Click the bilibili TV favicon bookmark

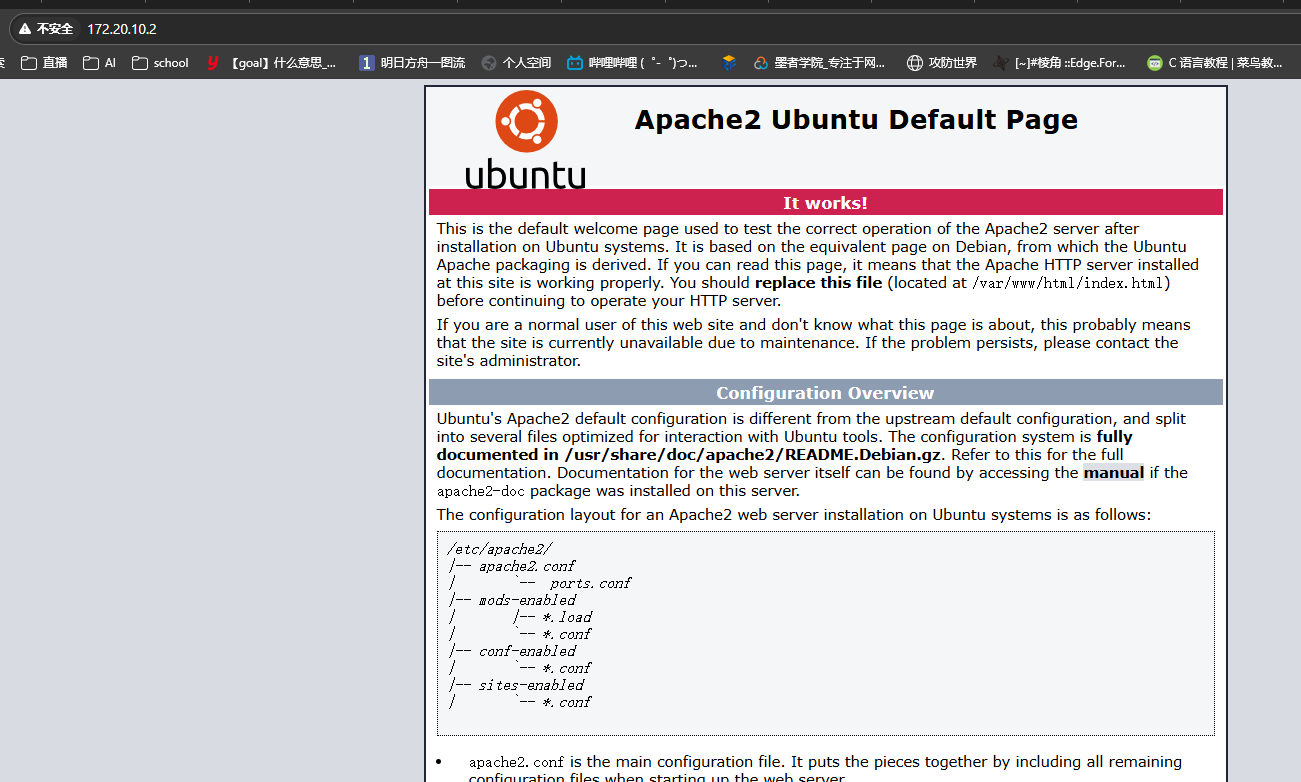(574, 62)
